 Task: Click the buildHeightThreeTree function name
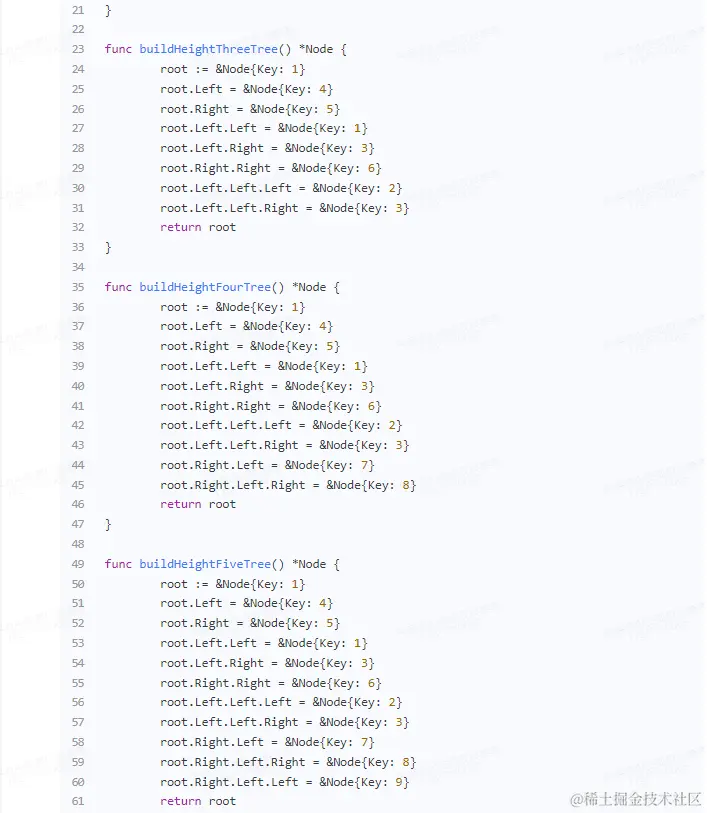(208, 49)
